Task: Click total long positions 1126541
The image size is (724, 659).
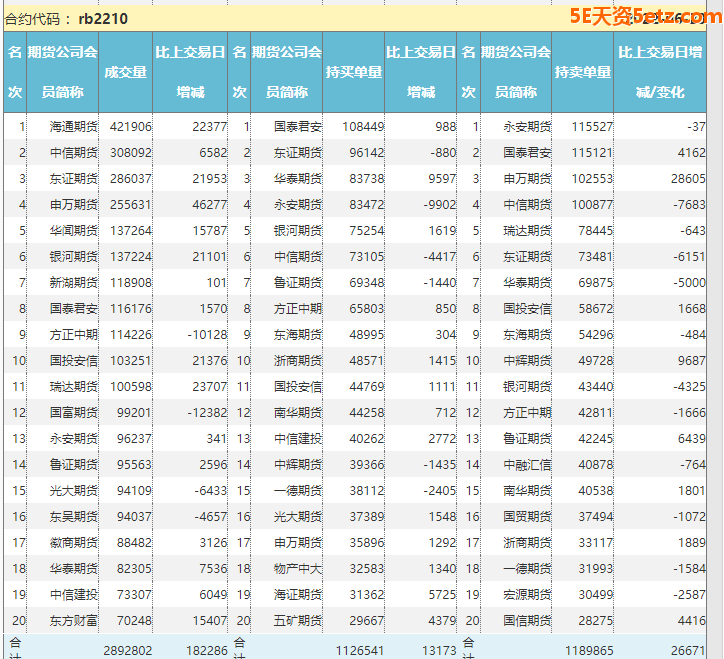Action: [x=360, y=651]
